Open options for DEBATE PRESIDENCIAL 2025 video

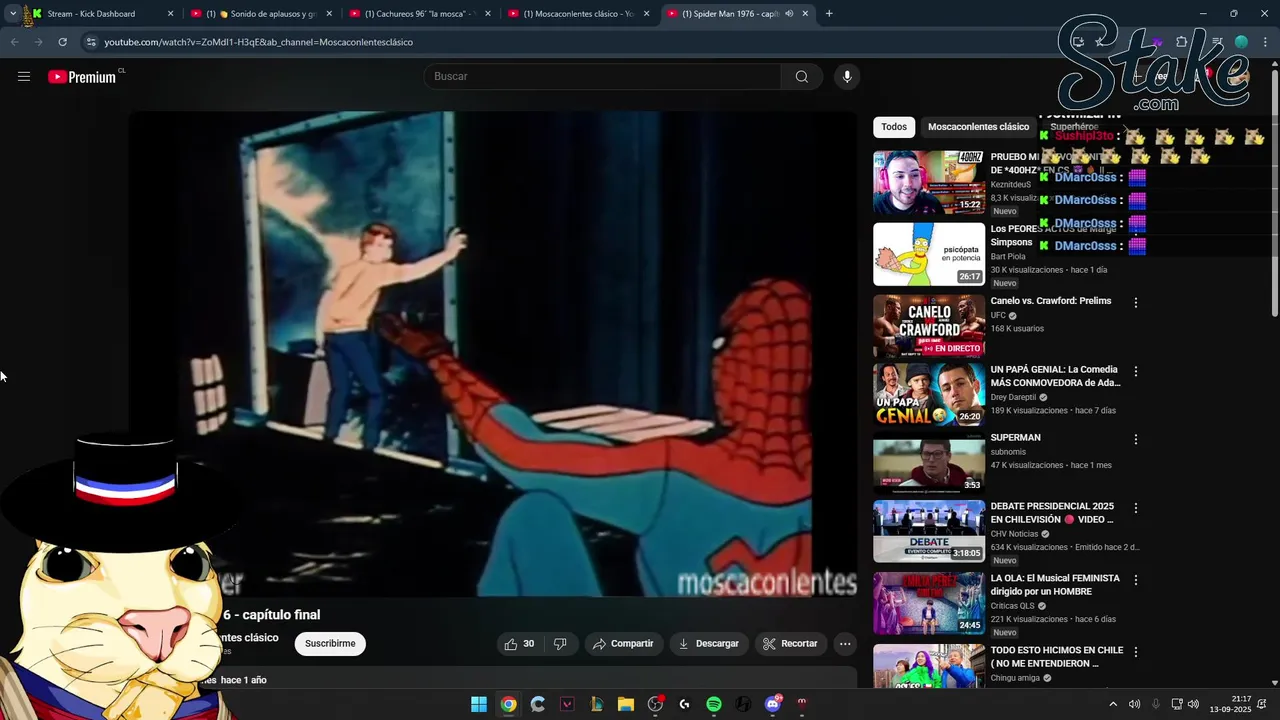[1135, 509]
